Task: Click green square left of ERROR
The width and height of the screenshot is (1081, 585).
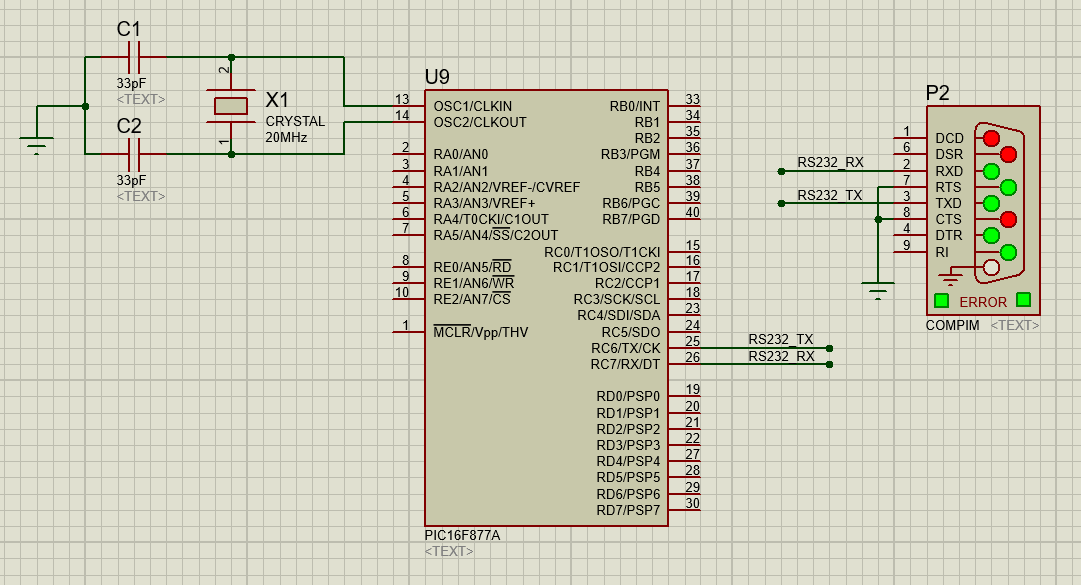Action: pos(941,300)
